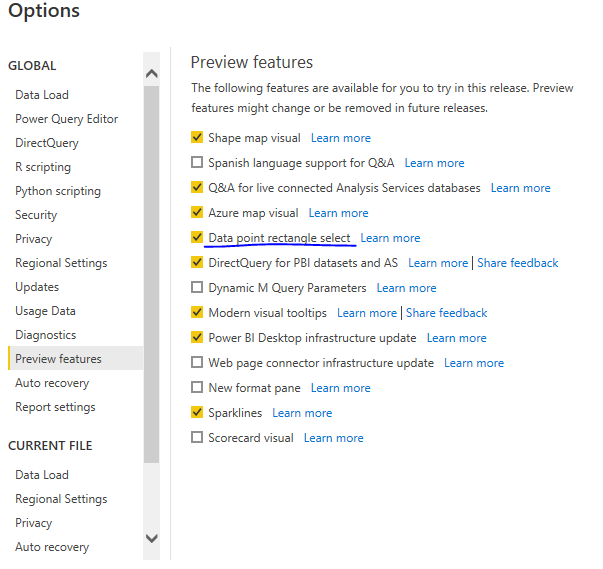
Task: Follow Learn more for Q&A Analysis Services
Action: coord(521,188)
